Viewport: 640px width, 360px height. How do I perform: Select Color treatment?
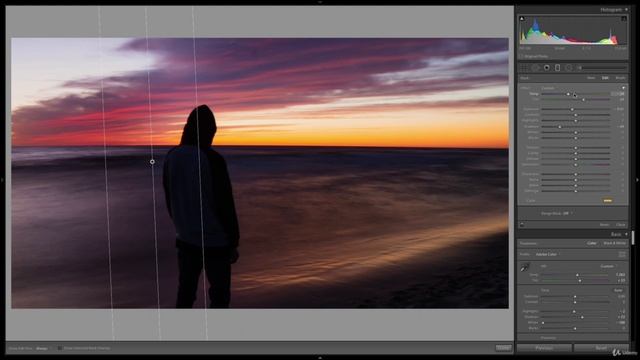tap(592, 243)
